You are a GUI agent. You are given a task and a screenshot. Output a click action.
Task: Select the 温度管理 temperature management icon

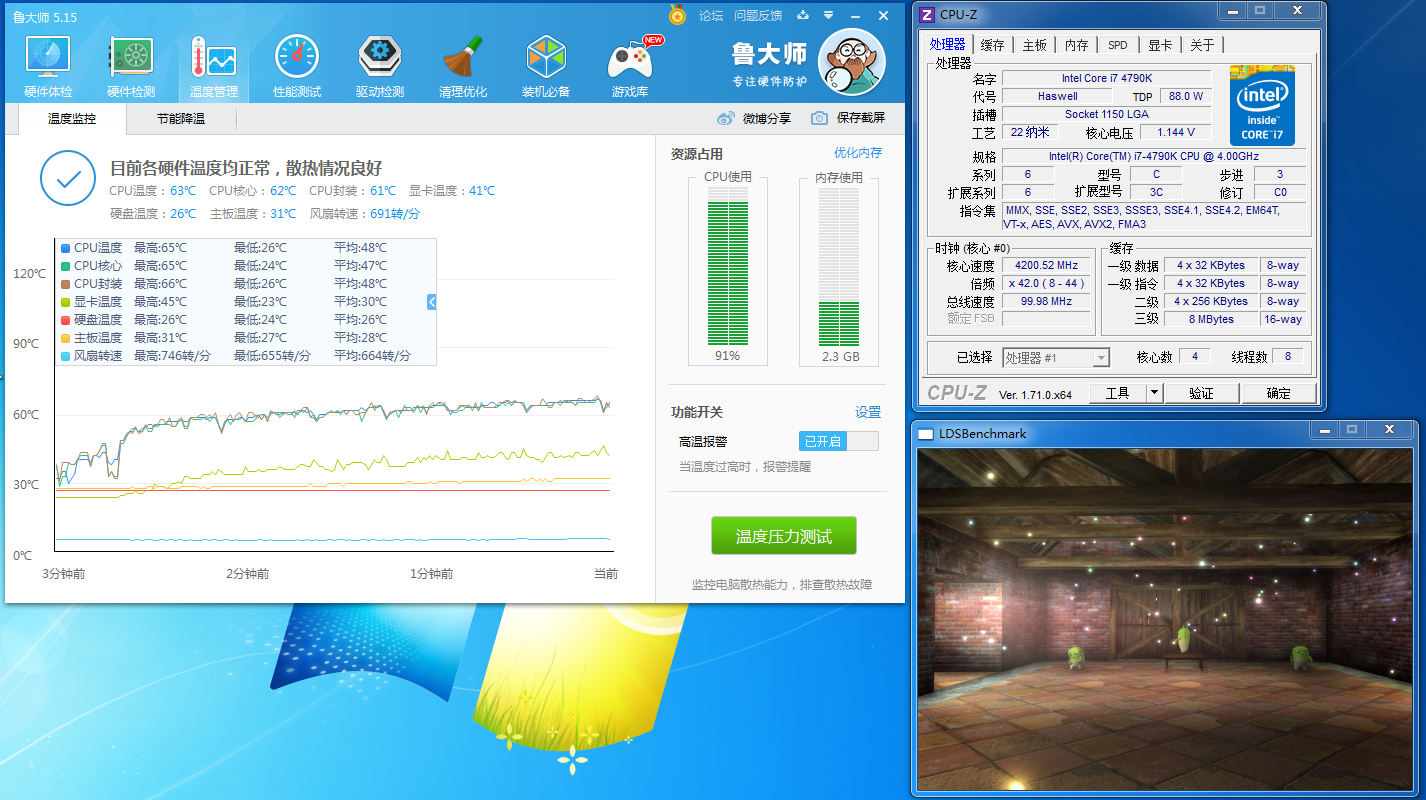(214, 67)
